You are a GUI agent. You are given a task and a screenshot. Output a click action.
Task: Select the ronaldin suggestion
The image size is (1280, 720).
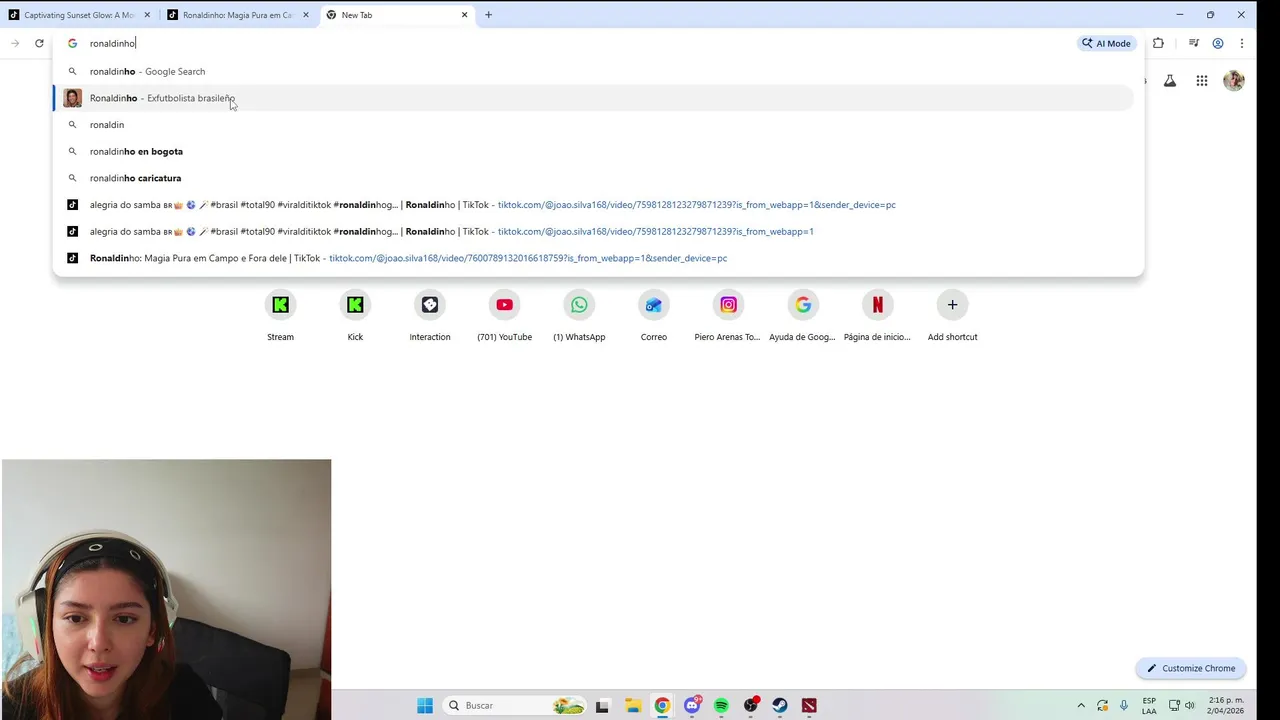[x=593, y=125]
